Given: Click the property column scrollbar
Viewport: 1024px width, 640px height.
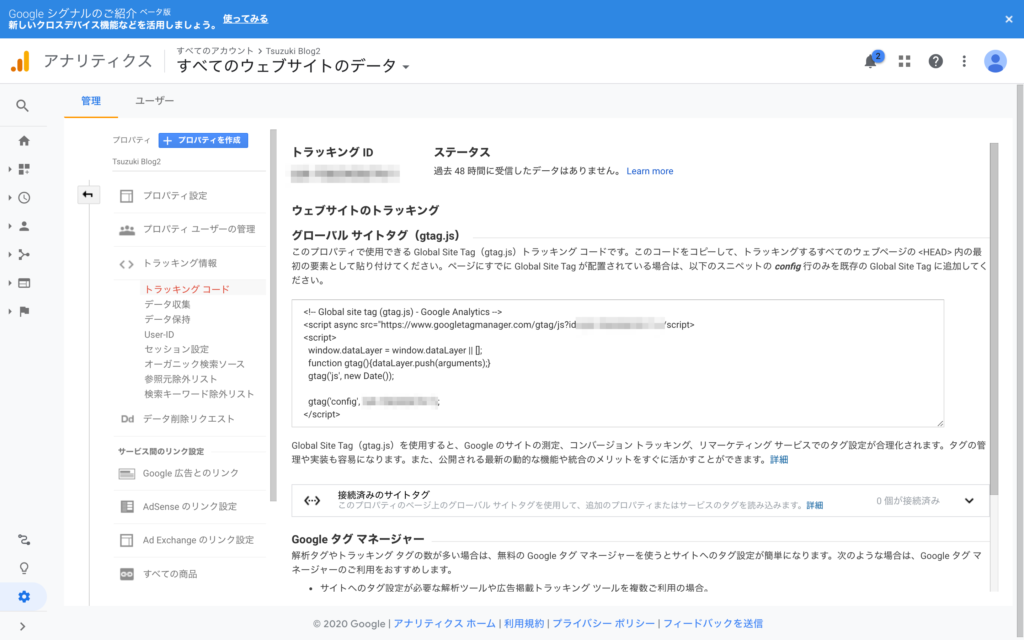Looking at the screenshot, I should click(273, 315).
